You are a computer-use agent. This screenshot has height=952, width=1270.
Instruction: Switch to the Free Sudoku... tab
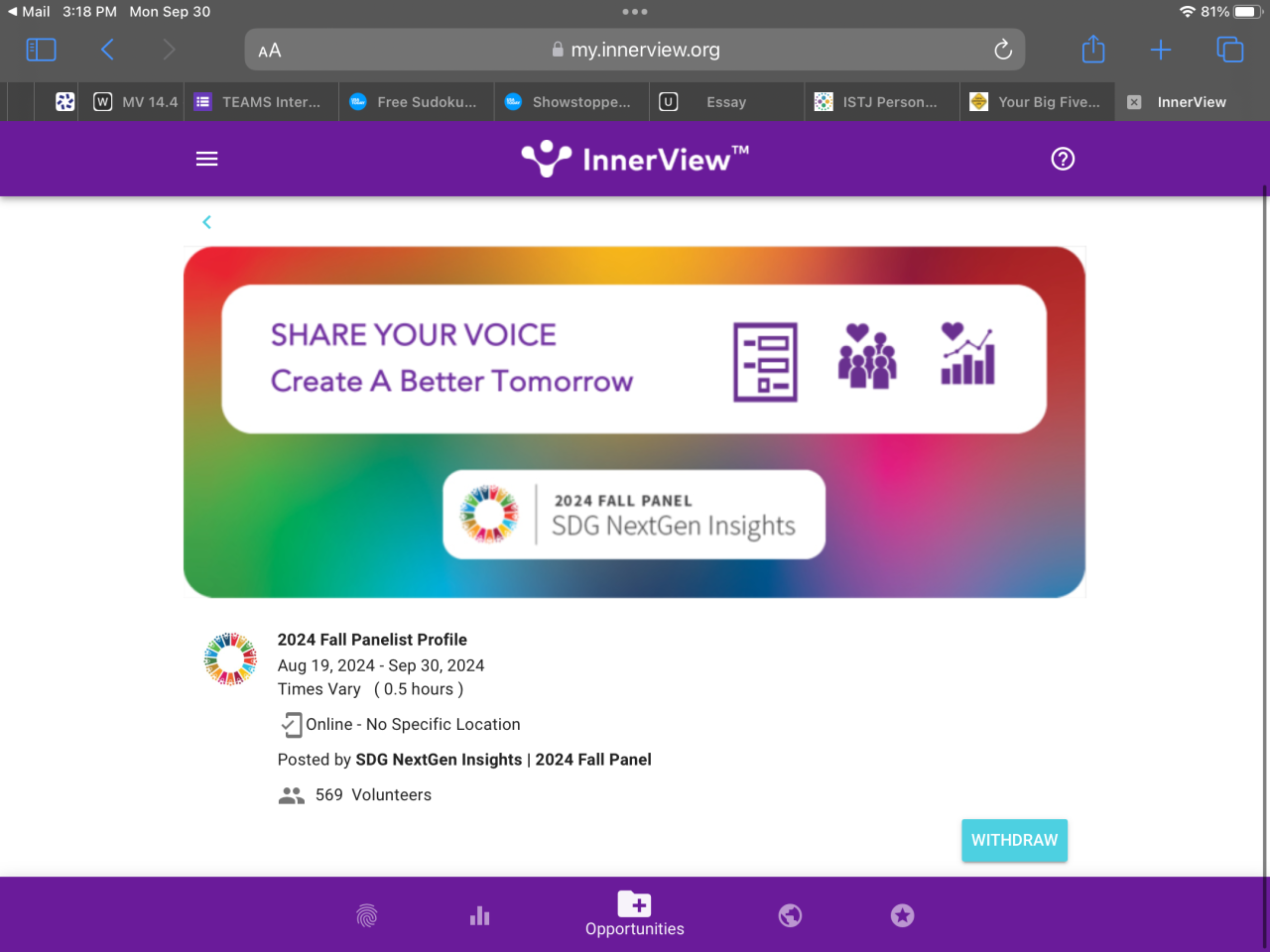[417, 102]
